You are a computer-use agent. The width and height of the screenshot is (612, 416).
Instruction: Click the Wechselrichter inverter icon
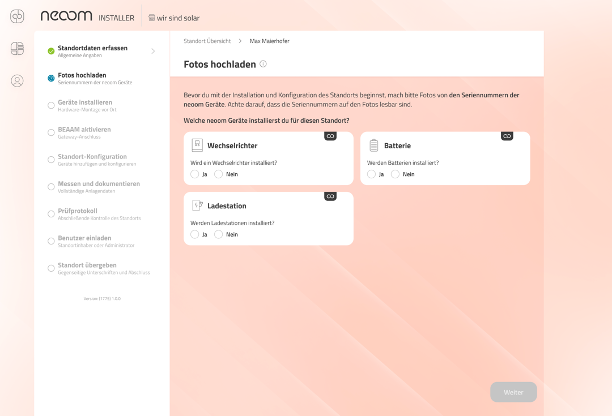(x=197, y=145)
